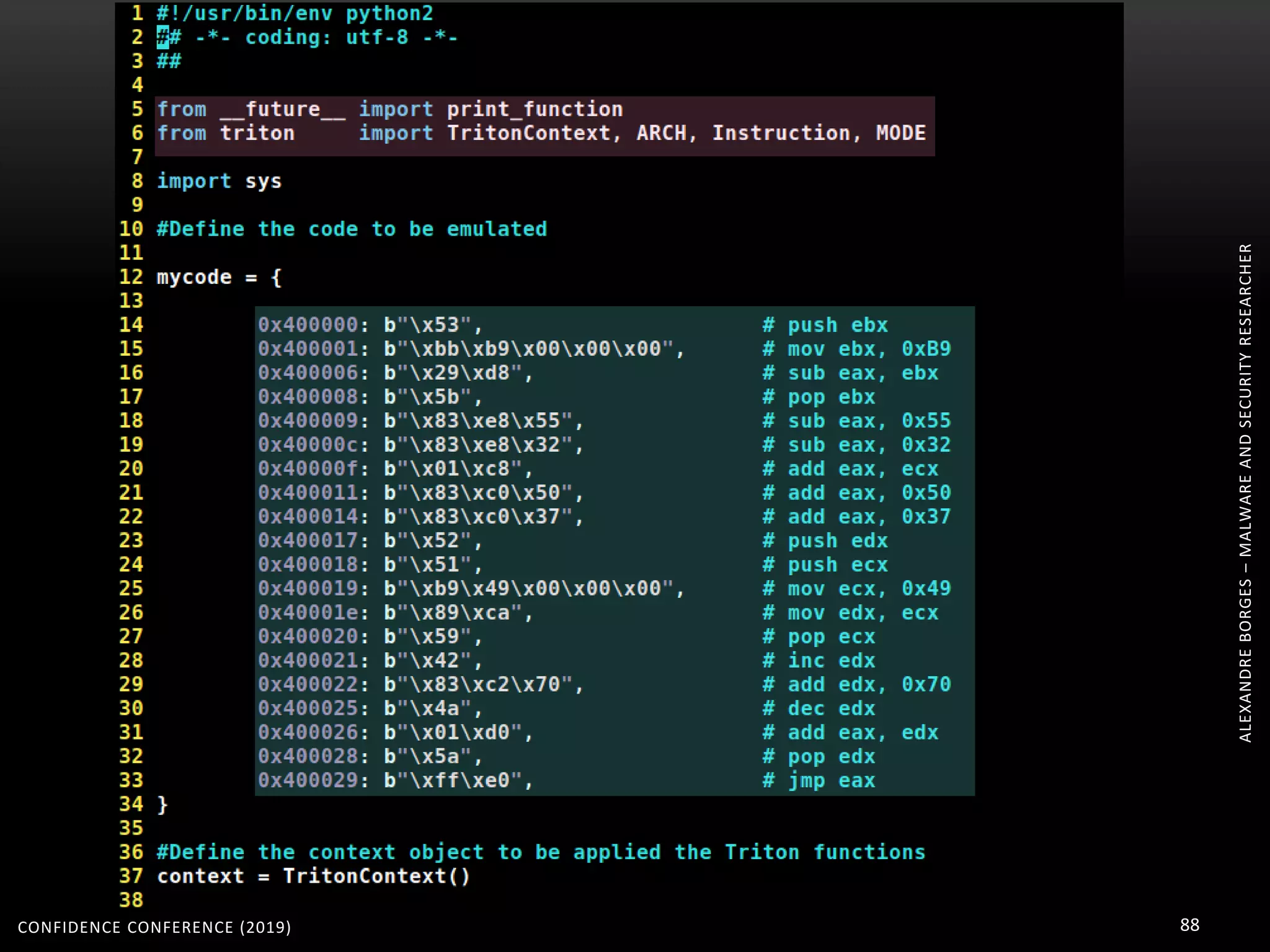Click comment '# pop ebx'
The width and height of the screenshot is (1270, 952).
tap(819, 397)
